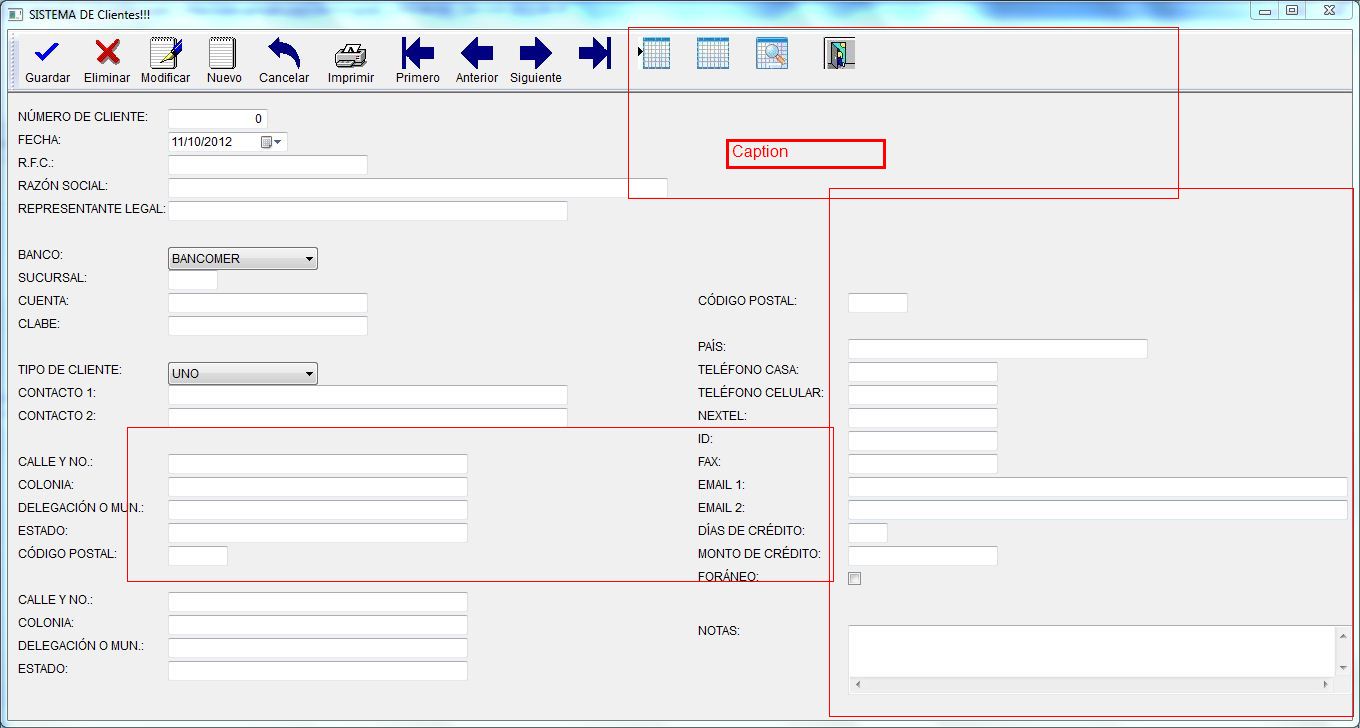Click the Caption label box
Viewport: 1360px width, 728px height.
tap(804, 153)
